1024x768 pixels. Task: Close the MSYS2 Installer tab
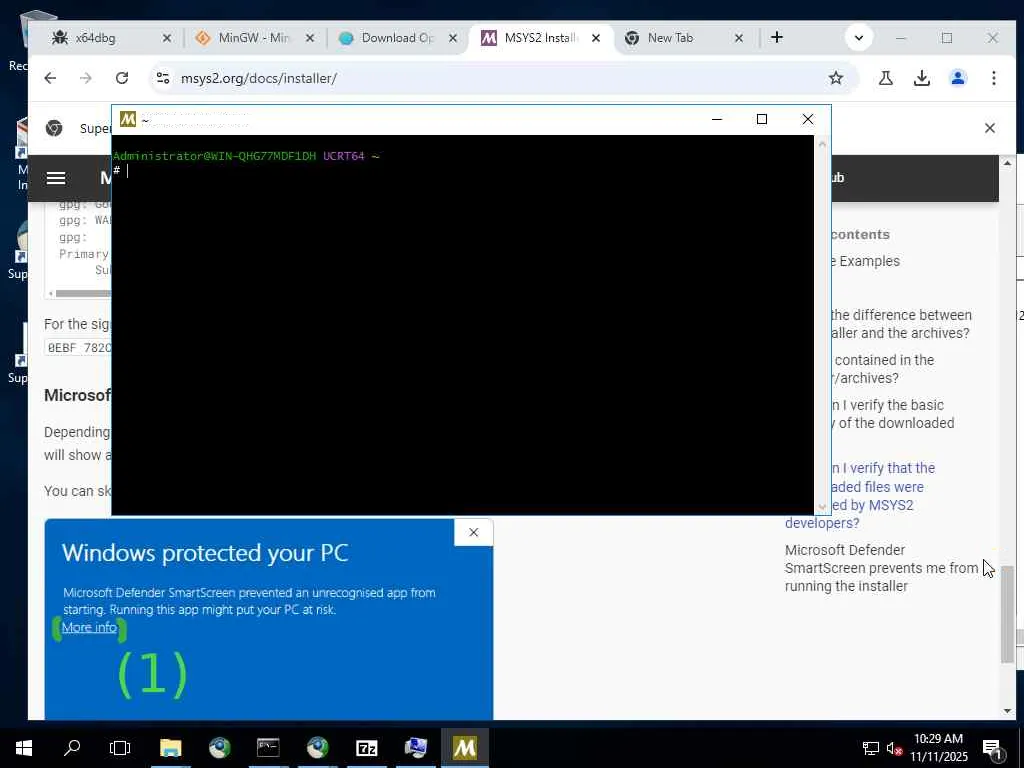[596, 39]
